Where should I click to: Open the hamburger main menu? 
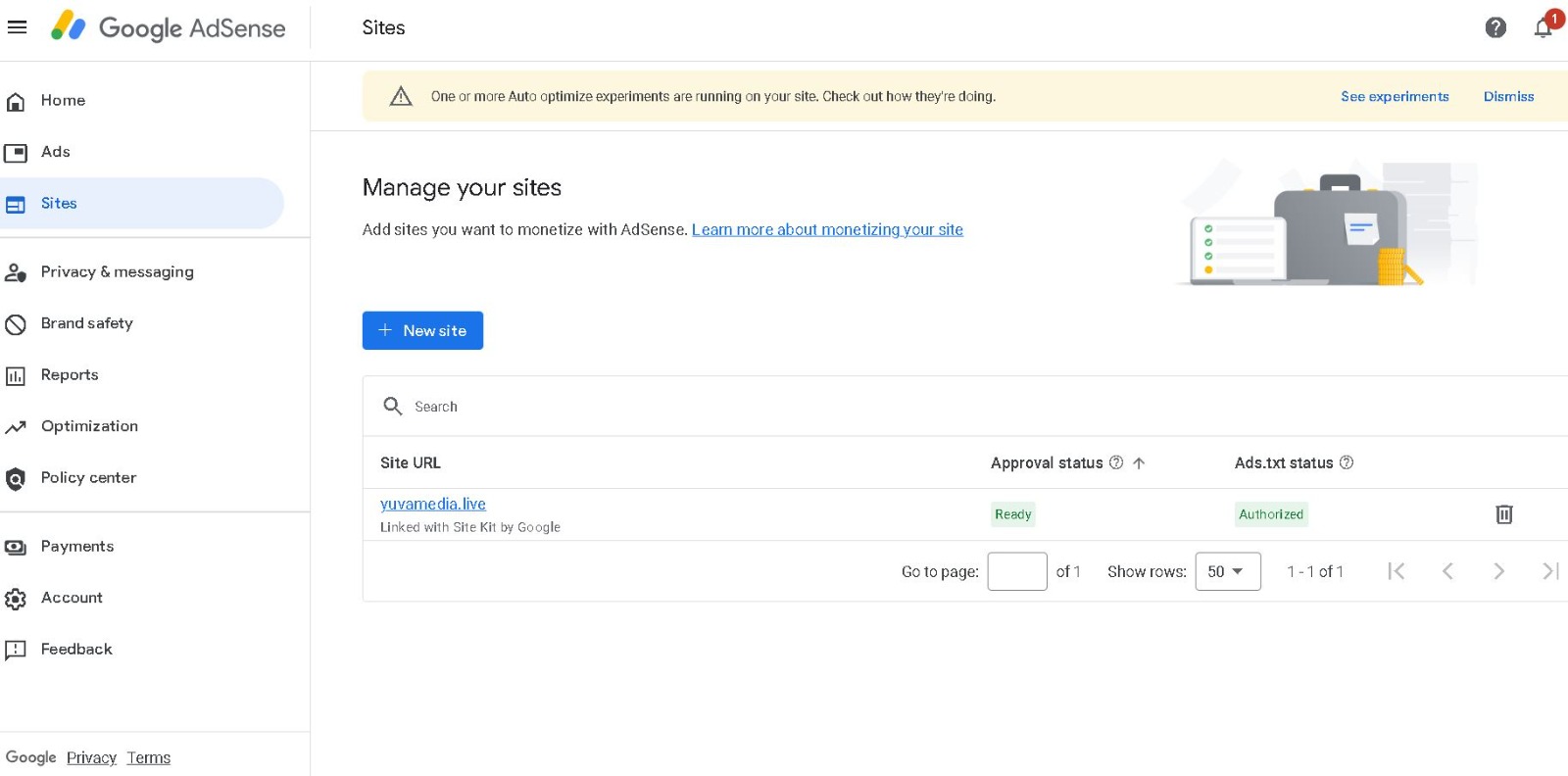point(17,27)
